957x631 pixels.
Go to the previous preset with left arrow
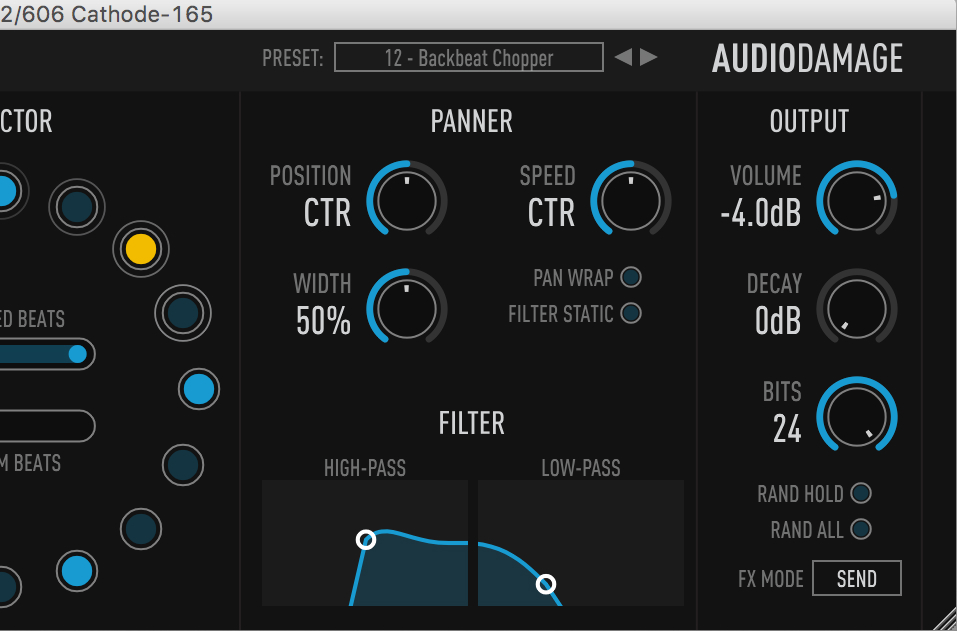[x=623, y=57]
